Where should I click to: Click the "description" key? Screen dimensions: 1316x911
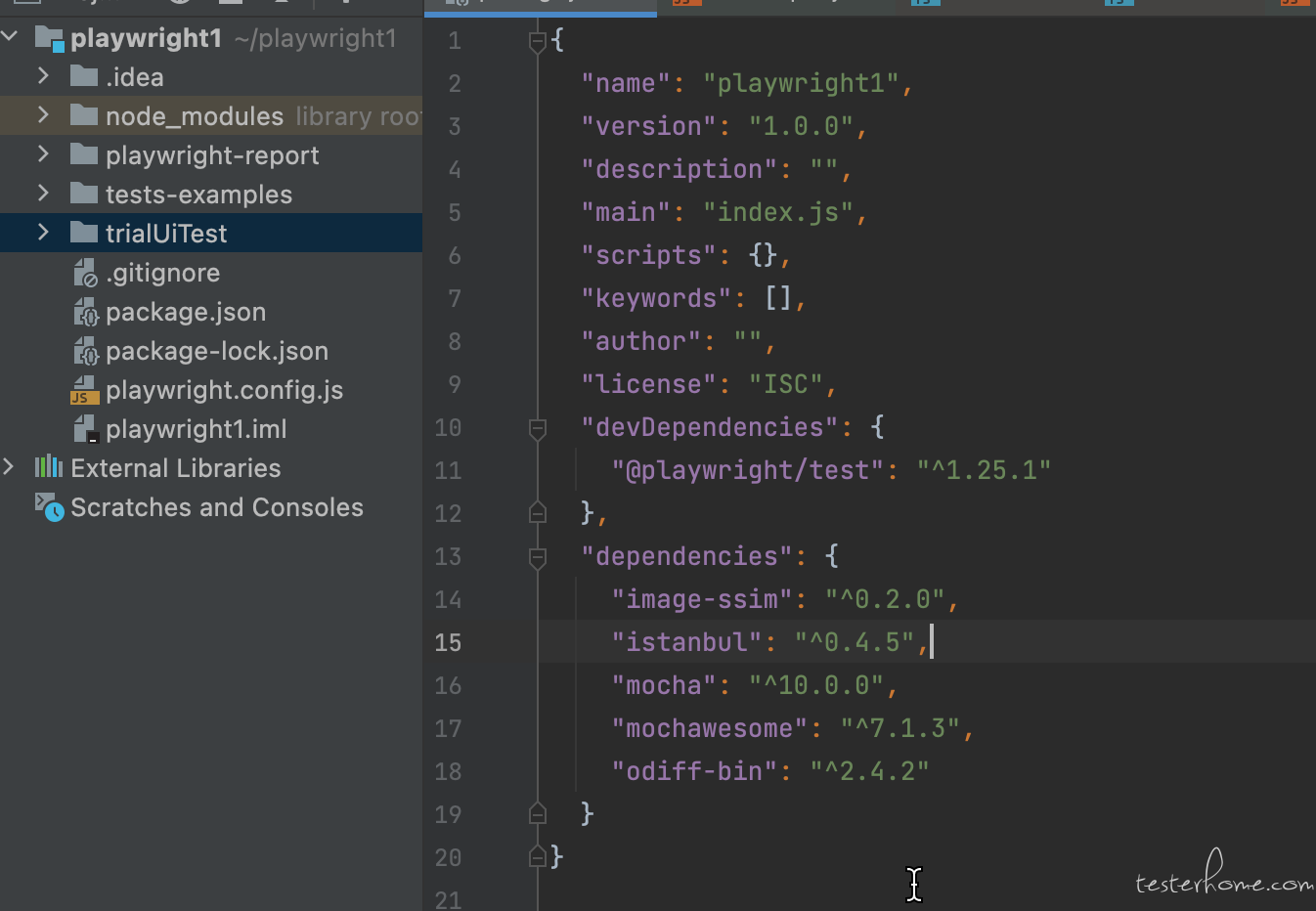680,169
